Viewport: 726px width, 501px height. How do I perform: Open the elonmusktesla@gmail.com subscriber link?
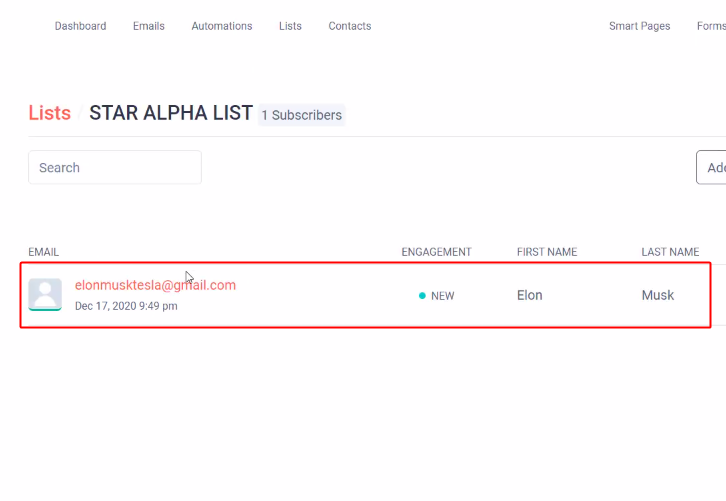coord(155,285)
